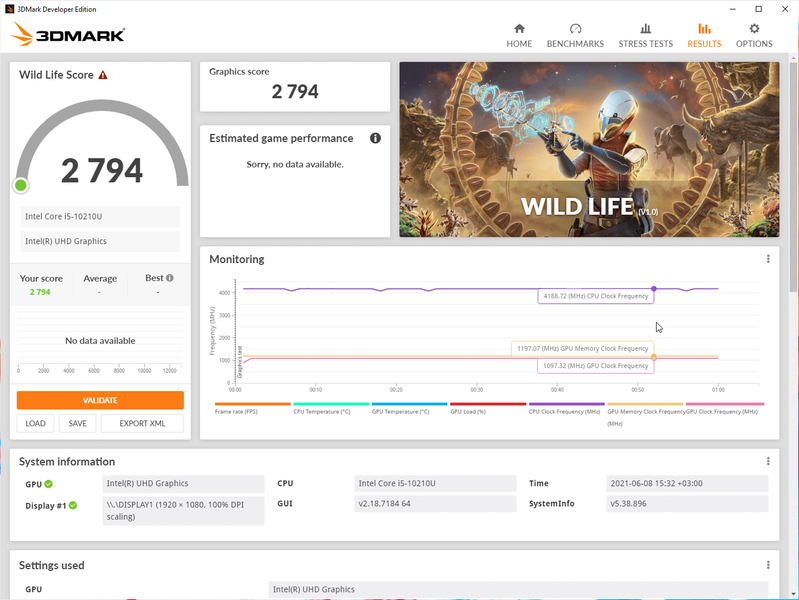Click the SAVE button
Image resolution: width=799 pixels, height=600 pixels.
click(77, 423)
